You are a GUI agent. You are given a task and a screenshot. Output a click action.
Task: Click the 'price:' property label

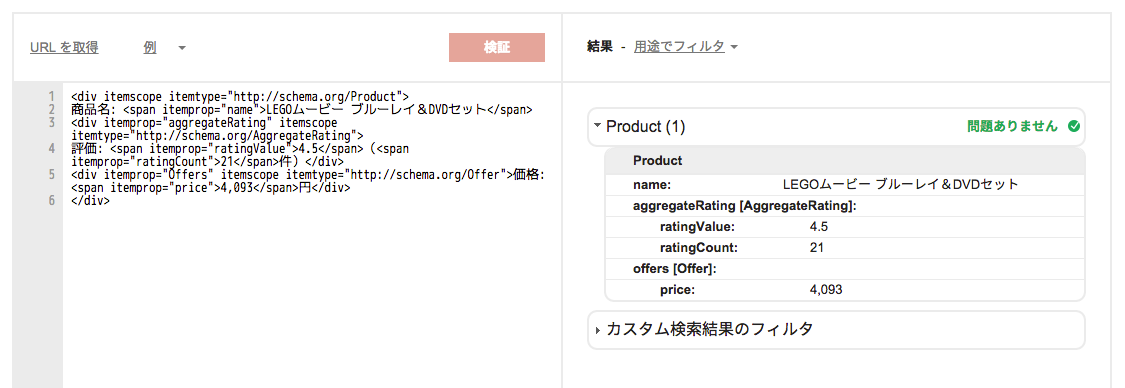tap(678, 290)
